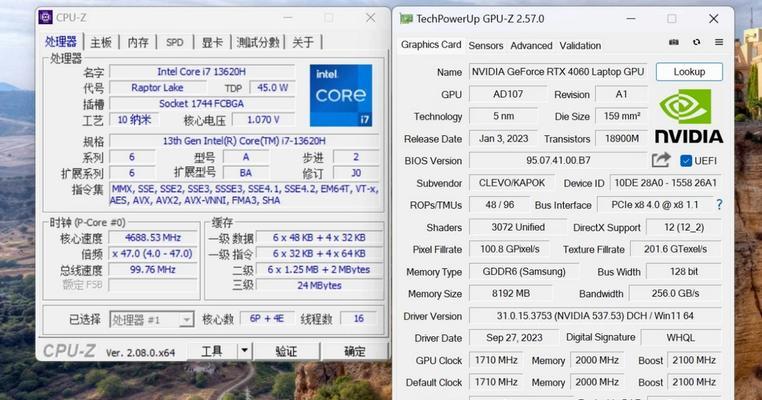Click the core voltage 1.070 V value
The image size is (762, 400).
[x=263, y=120]
